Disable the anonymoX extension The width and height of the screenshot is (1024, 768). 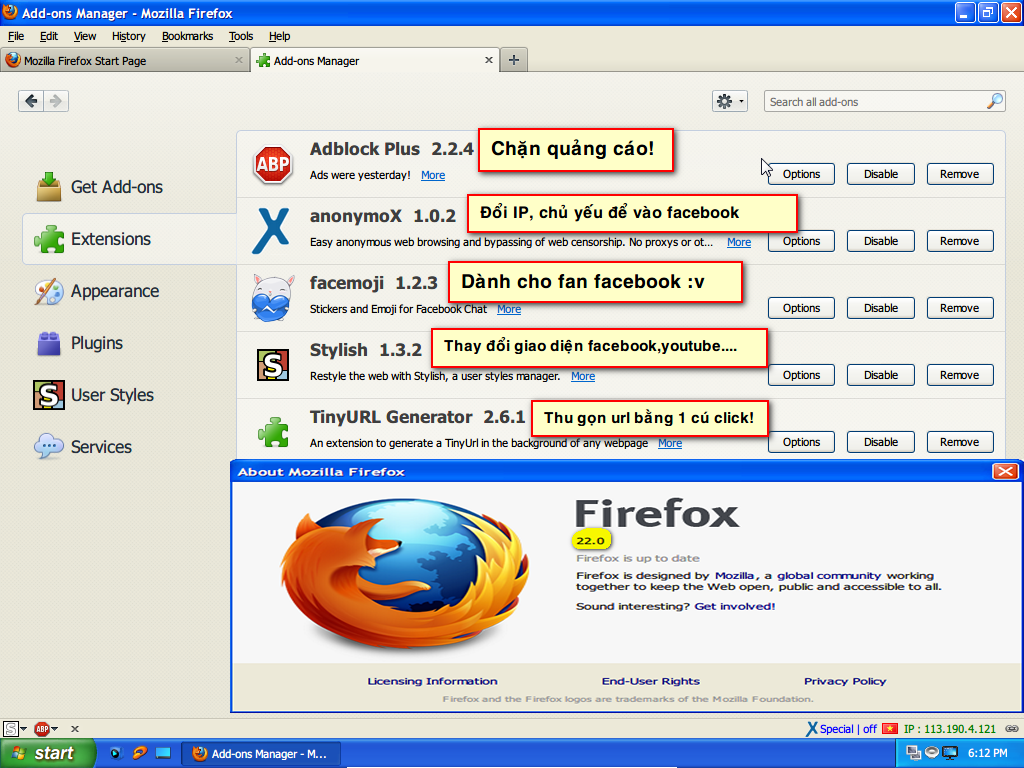point(881,241)
